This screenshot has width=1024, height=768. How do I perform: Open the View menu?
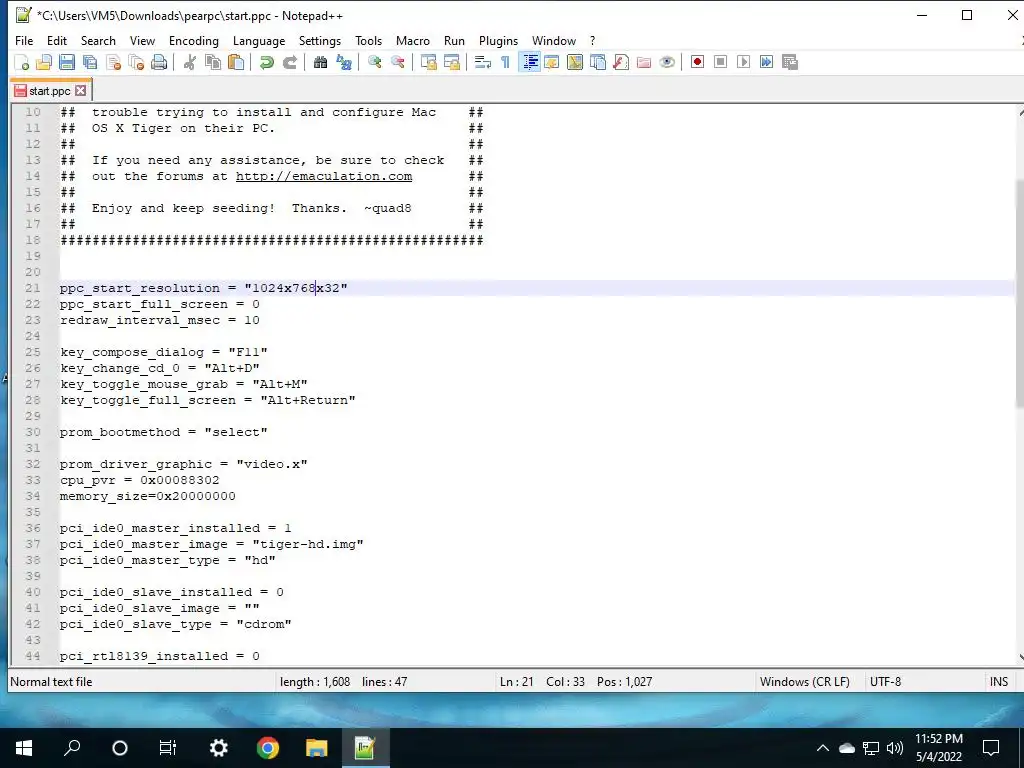142,40
